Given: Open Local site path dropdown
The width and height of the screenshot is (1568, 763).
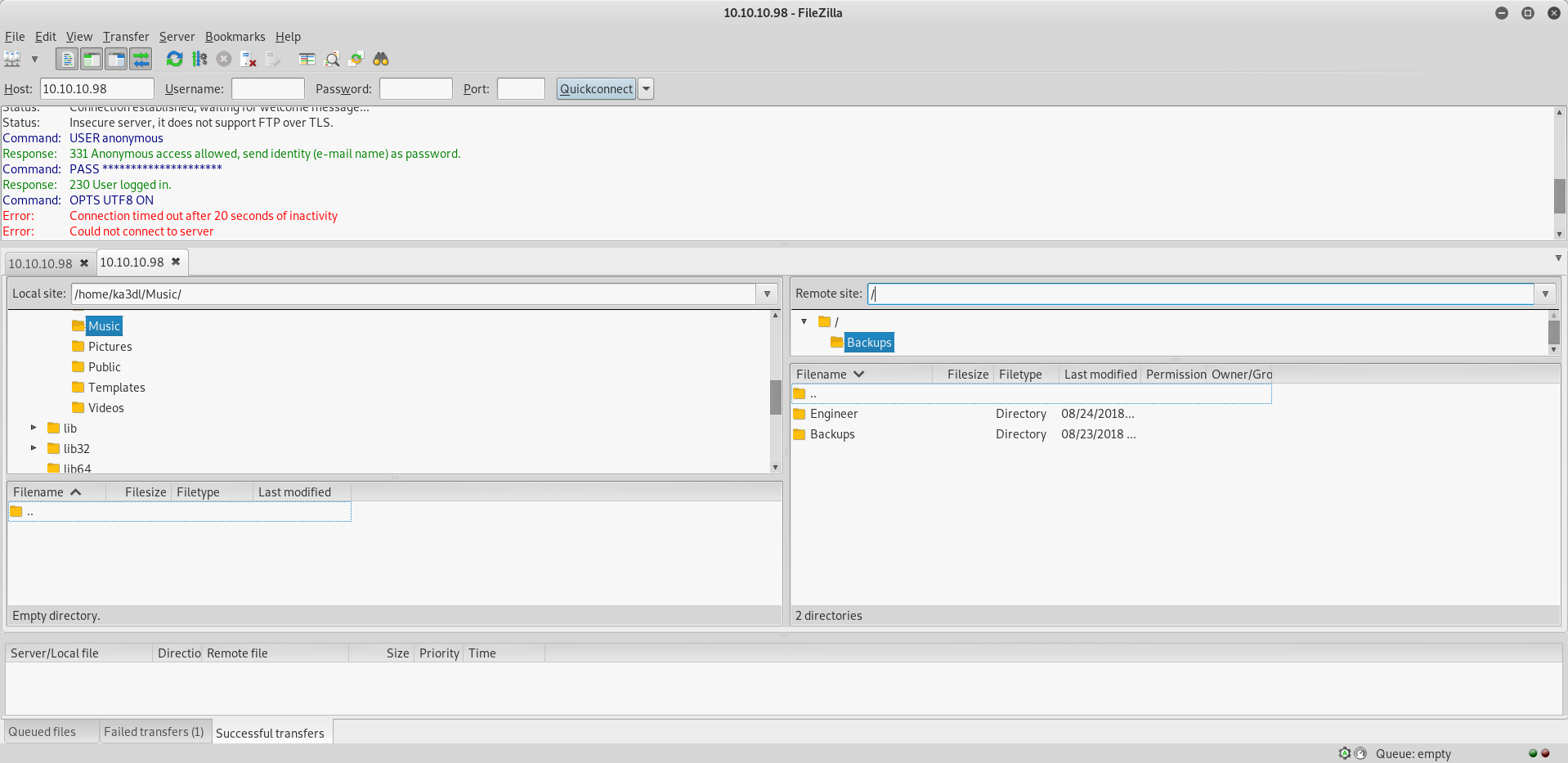Looking at the screenshot, I should point(767,294).
